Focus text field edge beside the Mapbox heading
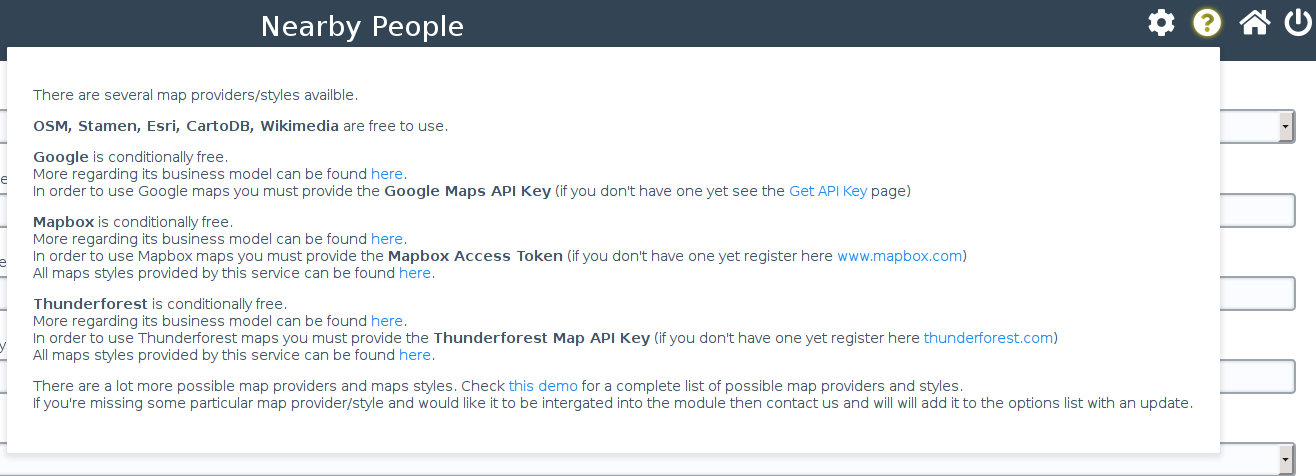Image resolution: width=1316 pixels, height=476 pixels. click(1258, 211)
